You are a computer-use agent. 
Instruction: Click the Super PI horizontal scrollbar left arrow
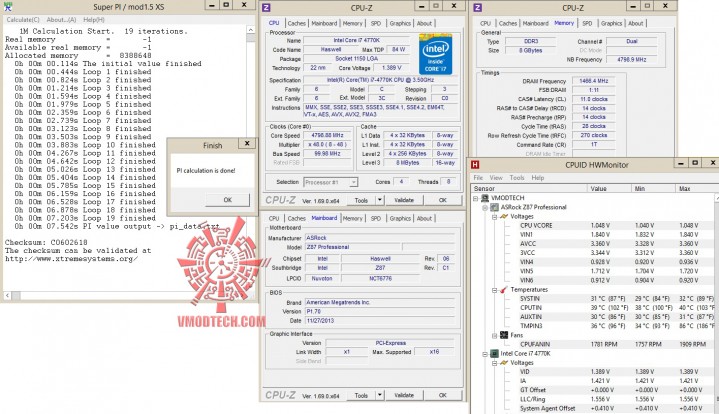(x=7, y=296)
